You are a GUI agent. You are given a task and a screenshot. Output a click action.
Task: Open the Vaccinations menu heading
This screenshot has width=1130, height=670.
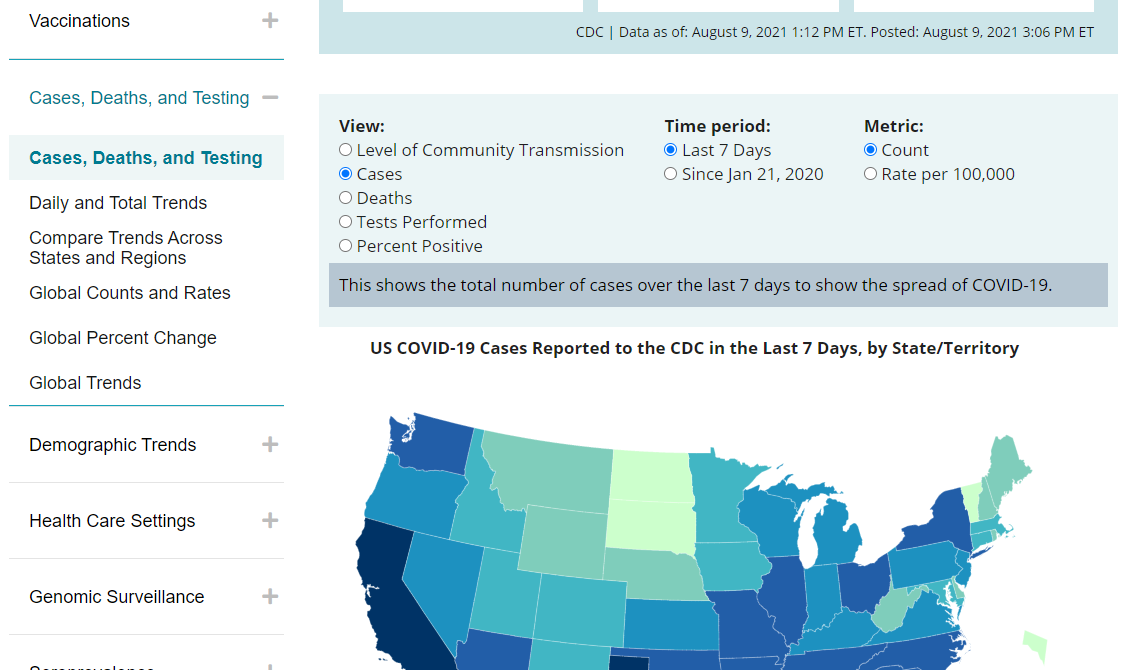click(79, 21)
